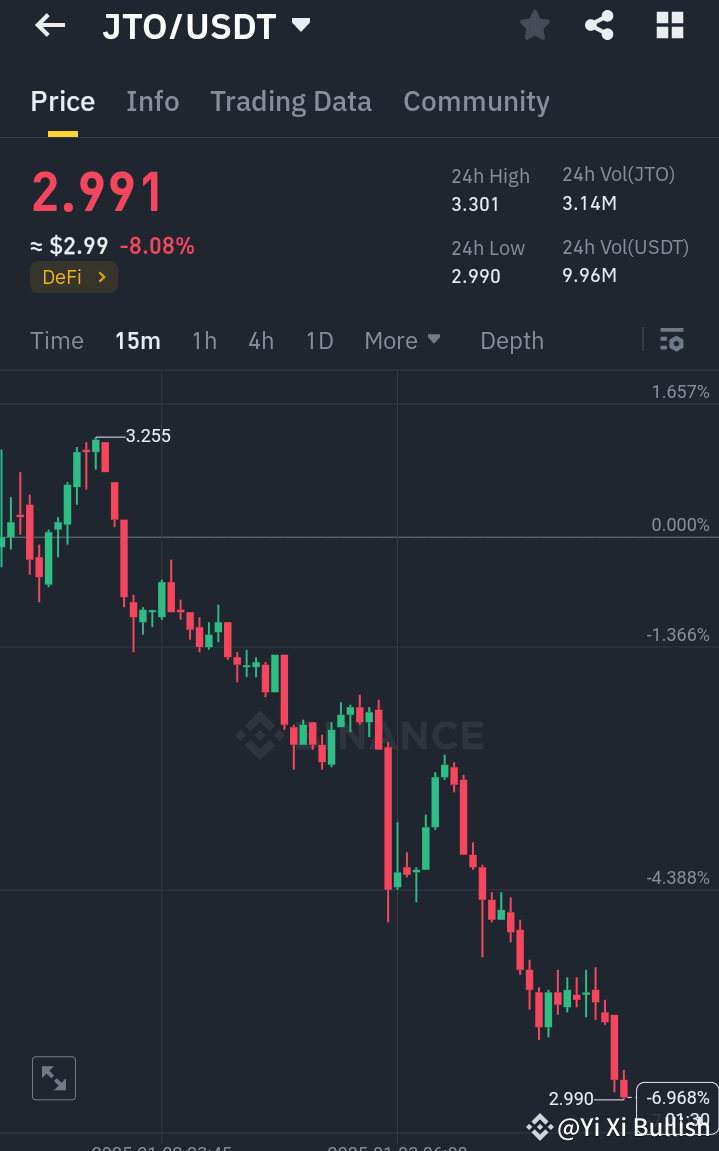The width and height of the screenshot is (719, 1151).
Task: Stay on the Price tab
Action: pos(62,101)
